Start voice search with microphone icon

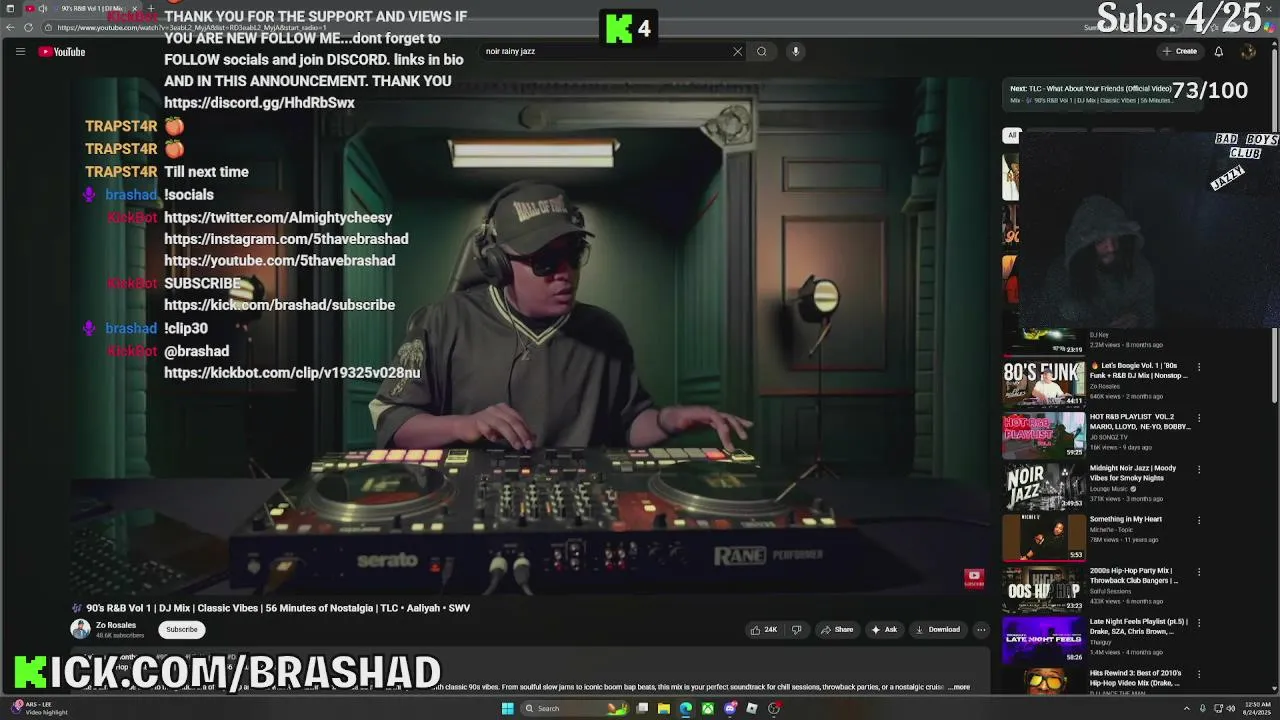pos(796,51)
